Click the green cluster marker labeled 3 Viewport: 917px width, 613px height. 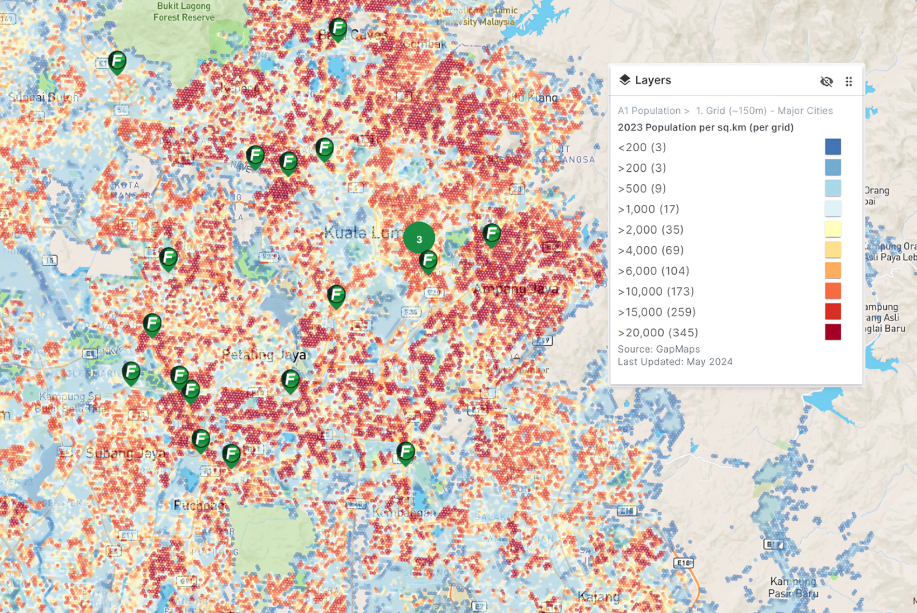[419, 238]
